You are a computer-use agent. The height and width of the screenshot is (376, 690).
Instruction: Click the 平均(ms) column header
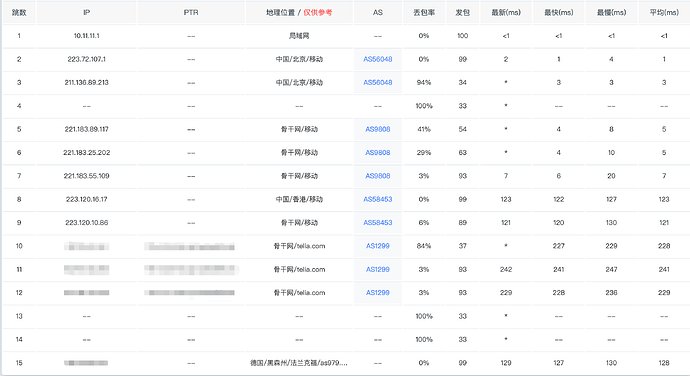[x=664, y=12]
